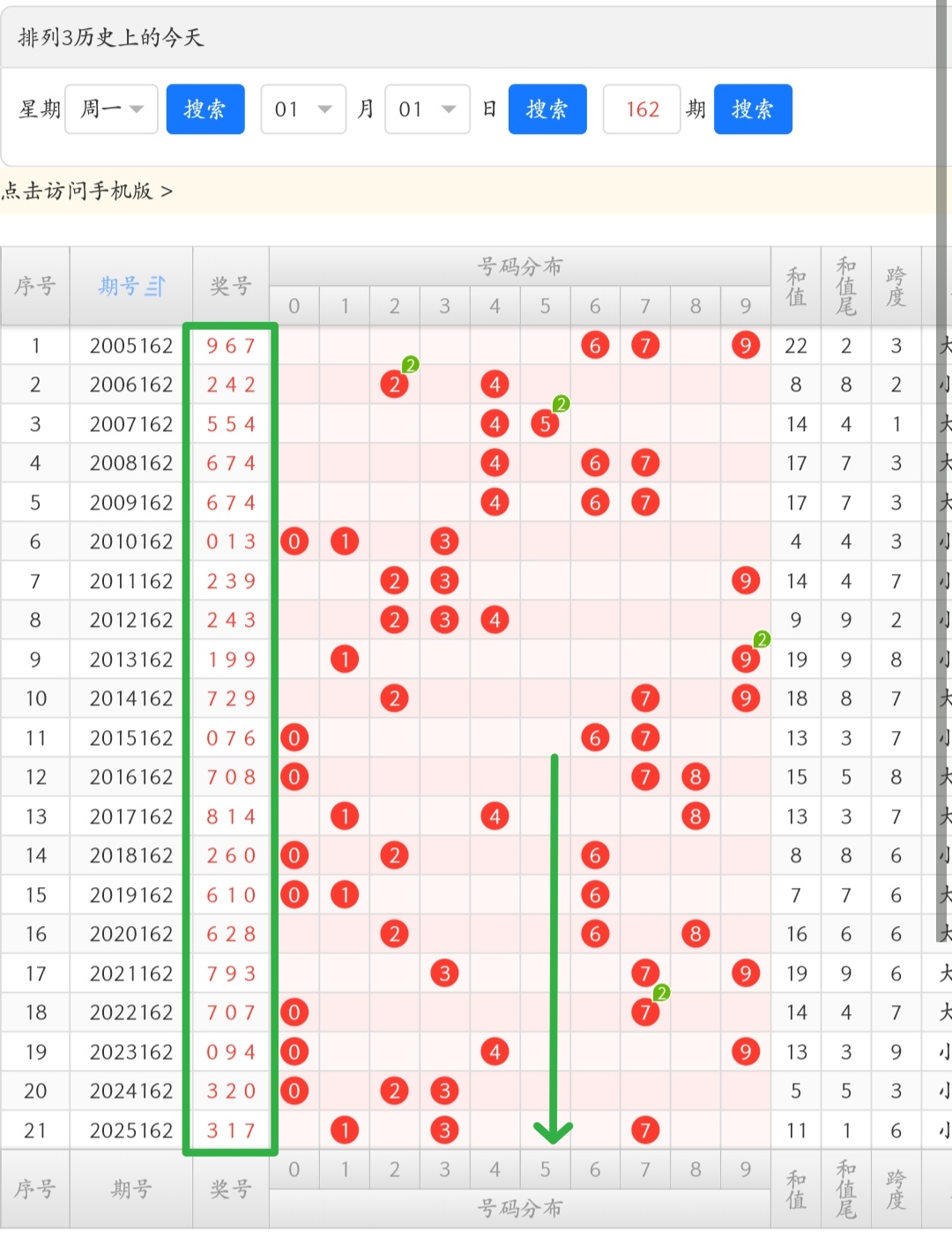952x1238 pixels.
Task: Click the 搜索 button after the 期 label
Action: pos(753,109)
